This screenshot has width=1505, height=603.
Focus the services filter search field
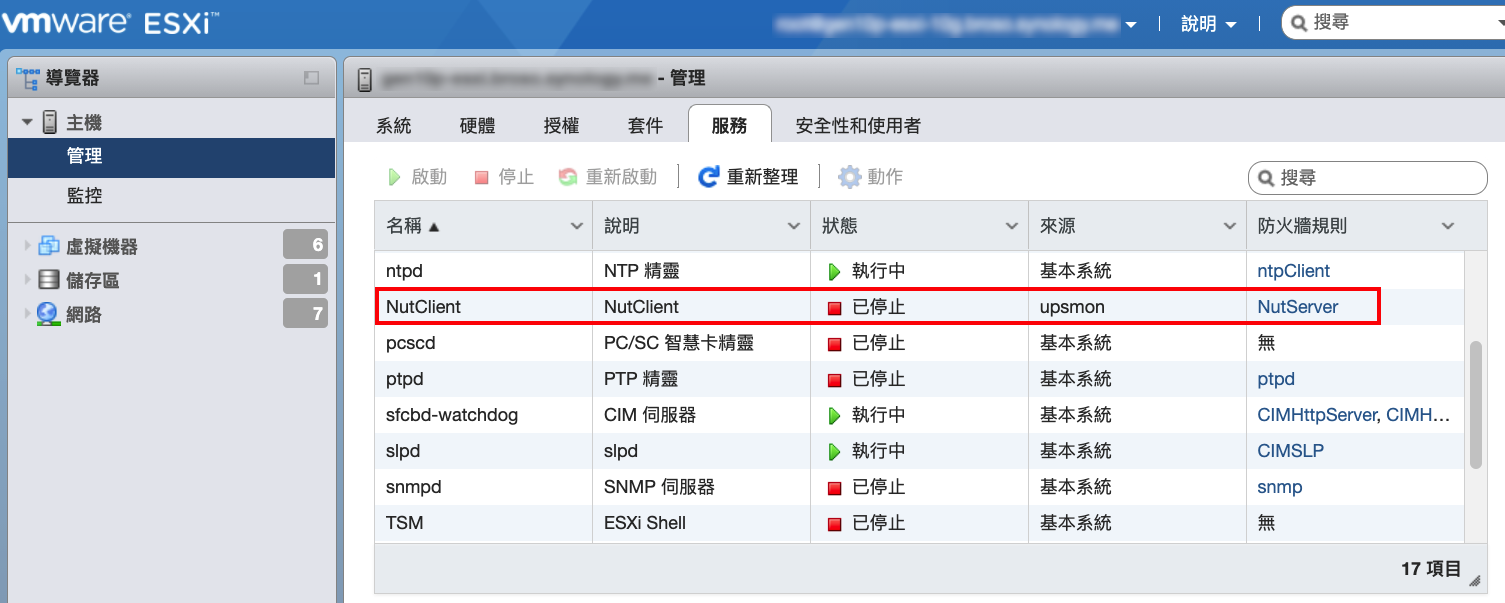point(1367,178)
